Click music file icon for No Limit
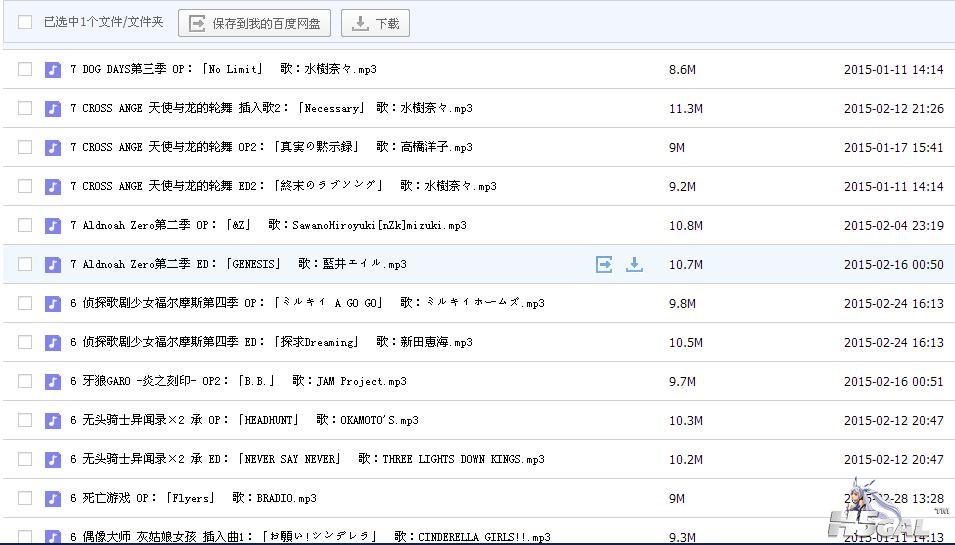The image size is (955, 545). 53,69
